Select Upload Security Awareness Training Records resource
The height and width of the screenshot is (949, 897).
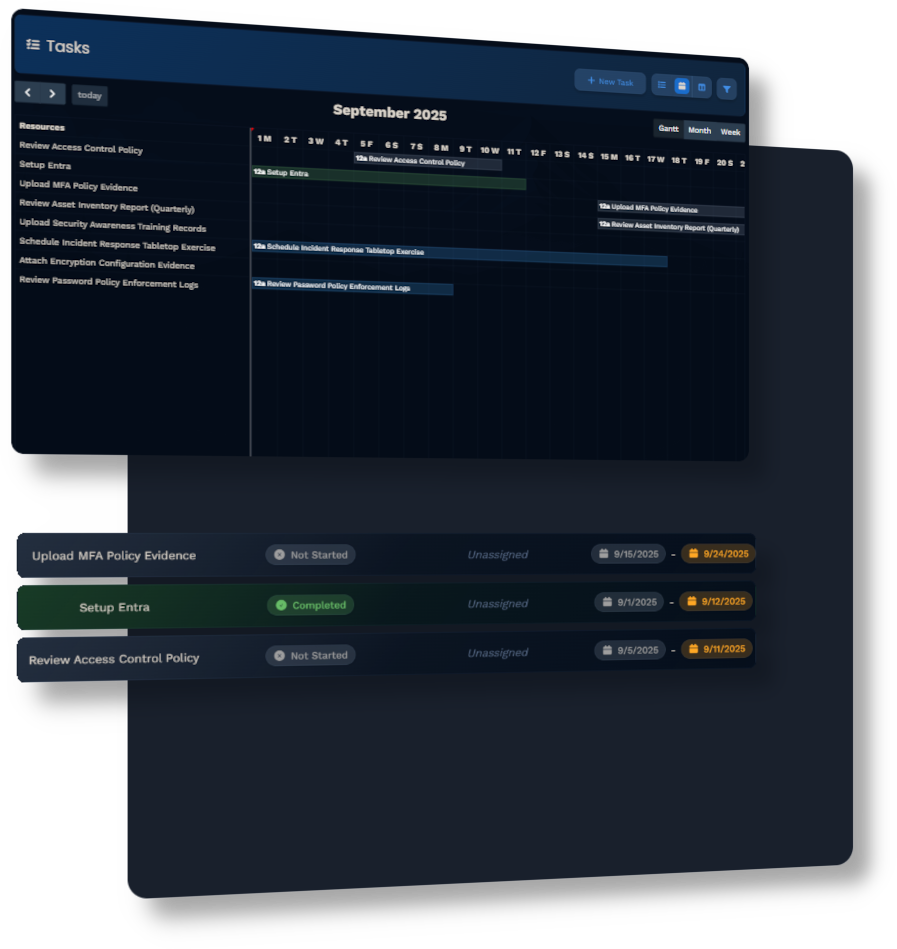113,225
